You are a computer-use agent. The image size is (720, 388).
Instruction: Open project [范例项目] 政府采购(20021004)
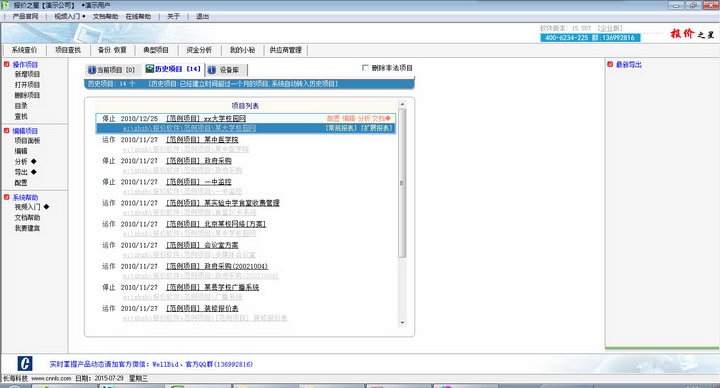217,266
